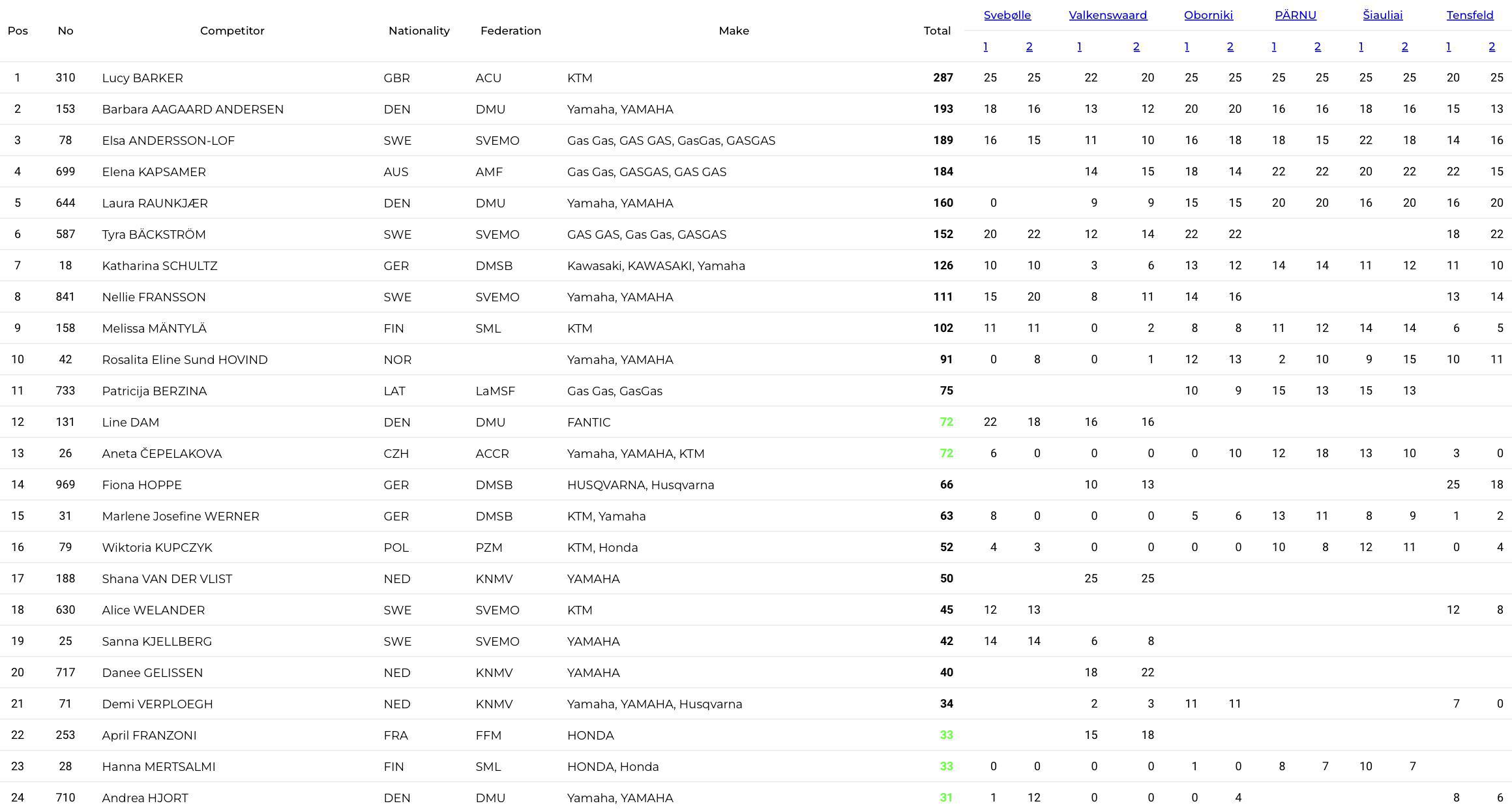Image resolution: width=1512 pixels, height=810 pixels.
Task: Open the Tensfeld round link
Action: click(x=1470, y=15)
